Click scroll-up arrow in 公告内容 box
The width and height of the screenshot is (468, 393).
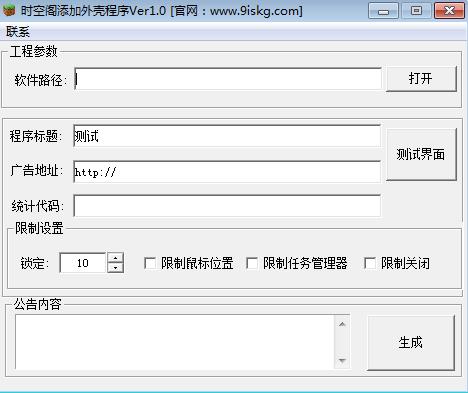(342, 324)
